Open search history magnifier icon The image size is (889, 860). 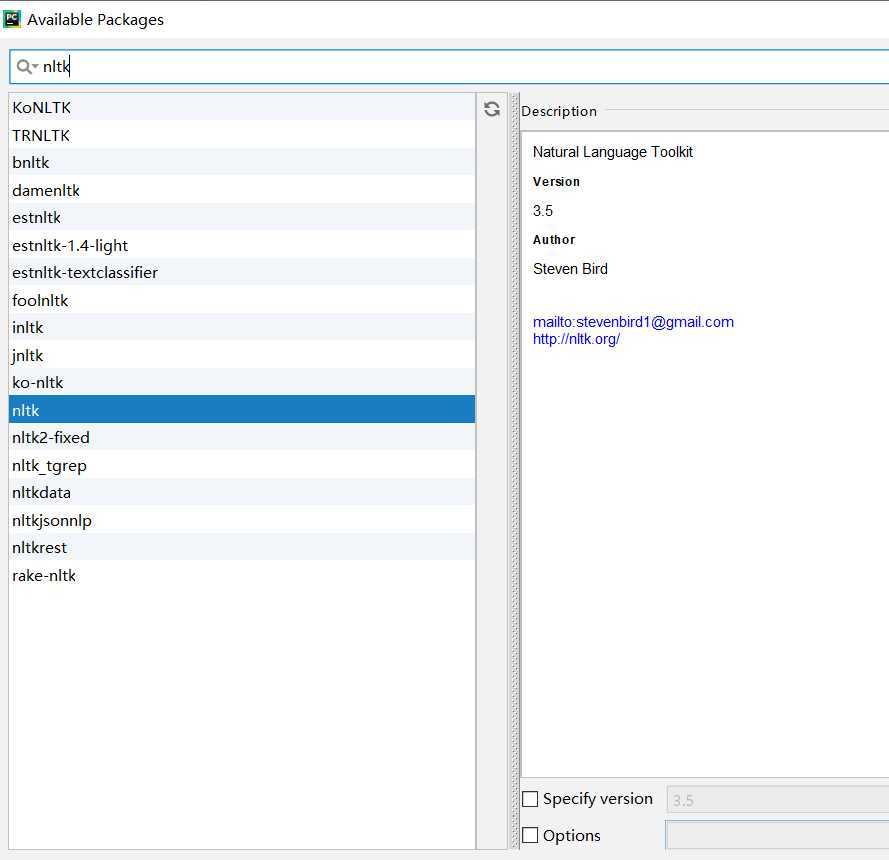pos(26,67)
